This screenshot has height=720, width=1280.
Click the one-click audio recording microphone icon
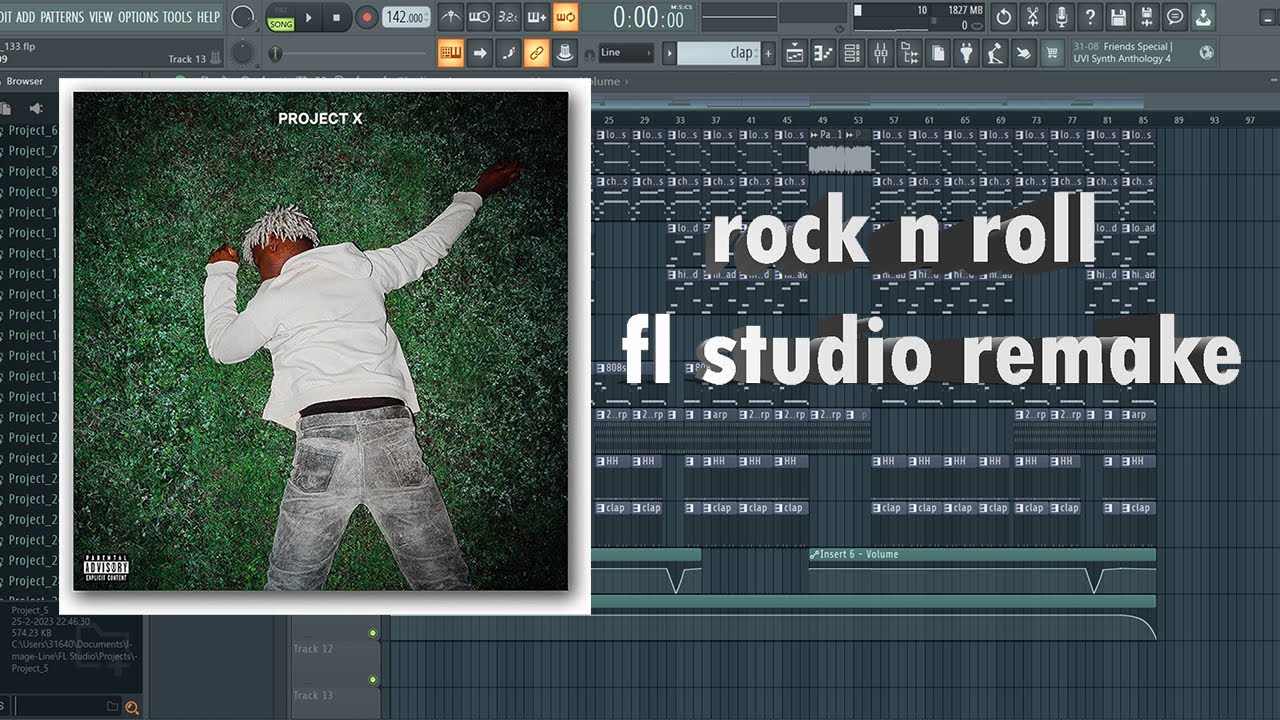1061,17
